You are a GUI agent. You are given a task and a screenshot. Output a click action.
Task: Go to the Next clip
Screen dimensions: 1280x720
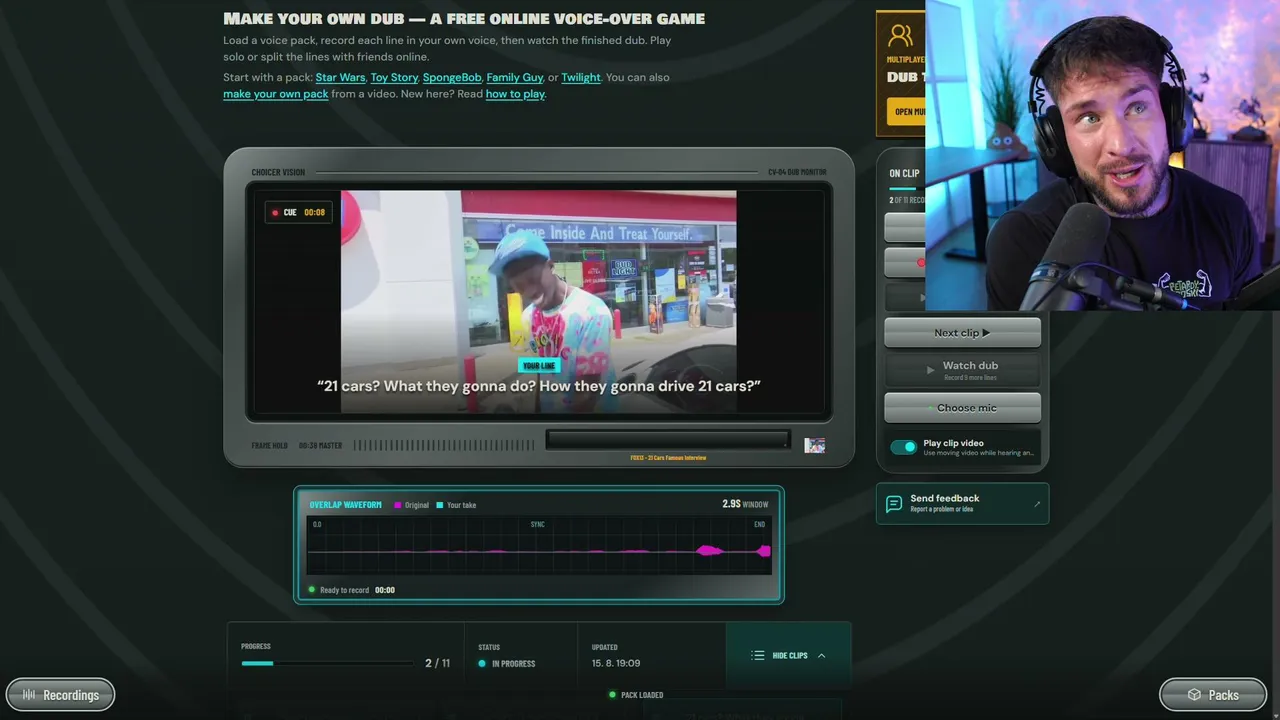(962, 333)
